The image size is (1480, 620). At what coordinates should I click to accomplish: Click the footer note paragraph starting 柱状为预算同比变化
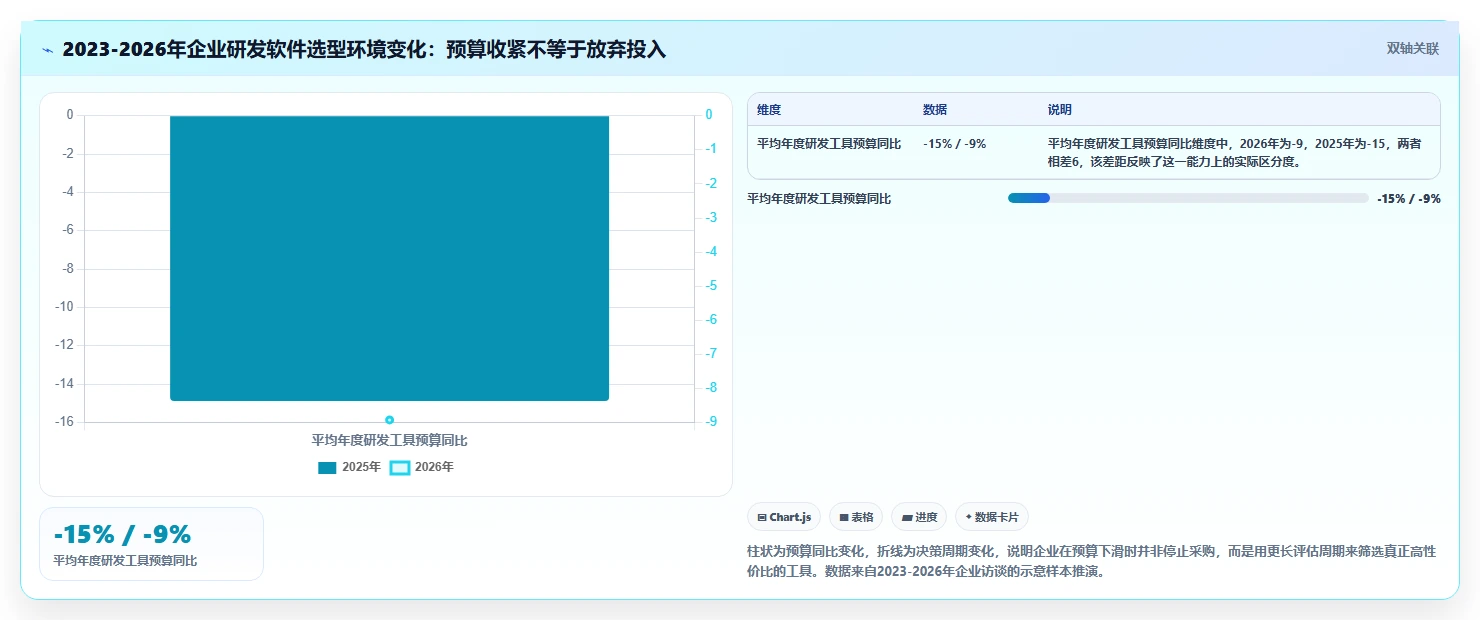(x=1092, y=562)
